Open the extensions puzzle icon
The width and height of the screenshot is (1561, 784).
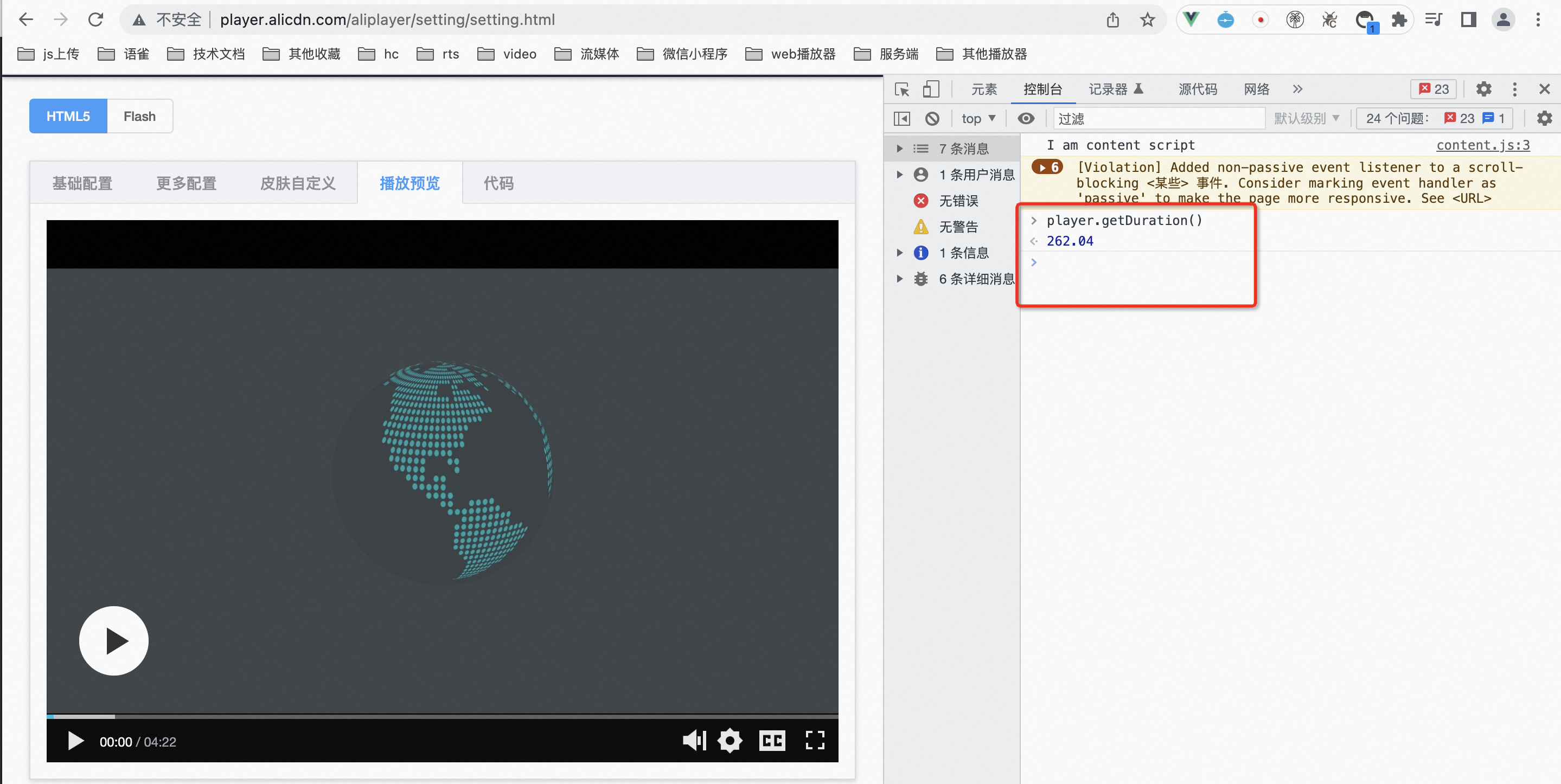pos(1399,20)
